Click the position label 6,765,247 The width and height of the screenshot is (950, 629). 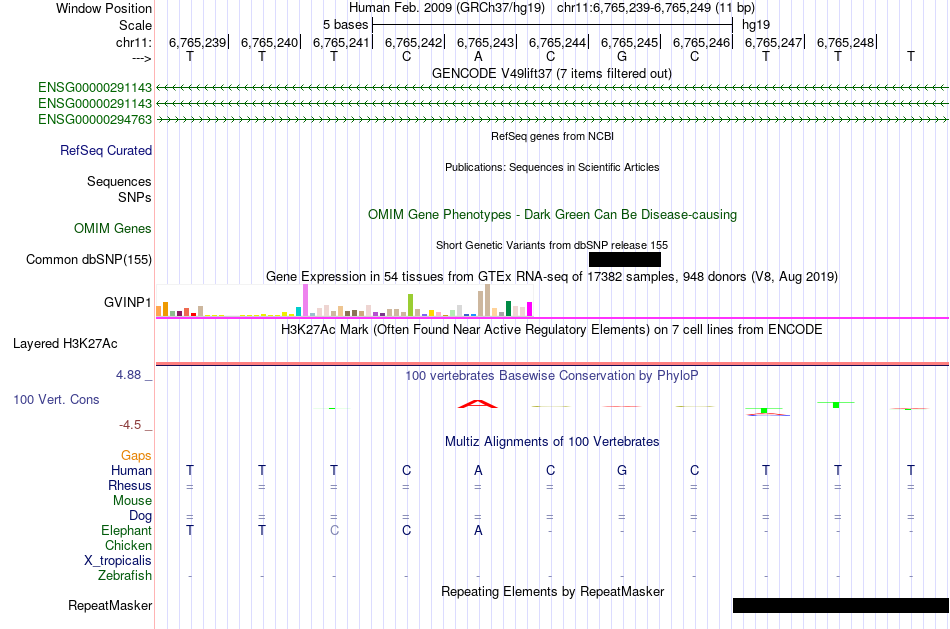[x=773, y=42]
